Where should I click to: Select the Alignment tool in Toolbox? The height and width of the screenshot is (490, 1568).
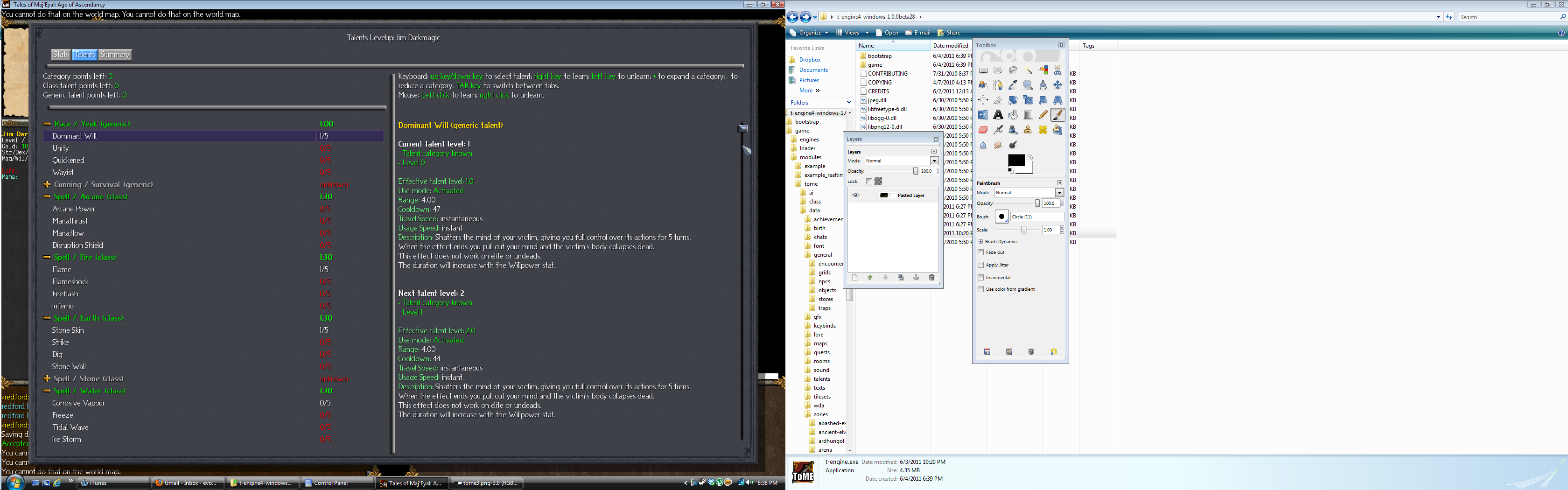coord(984,100)
